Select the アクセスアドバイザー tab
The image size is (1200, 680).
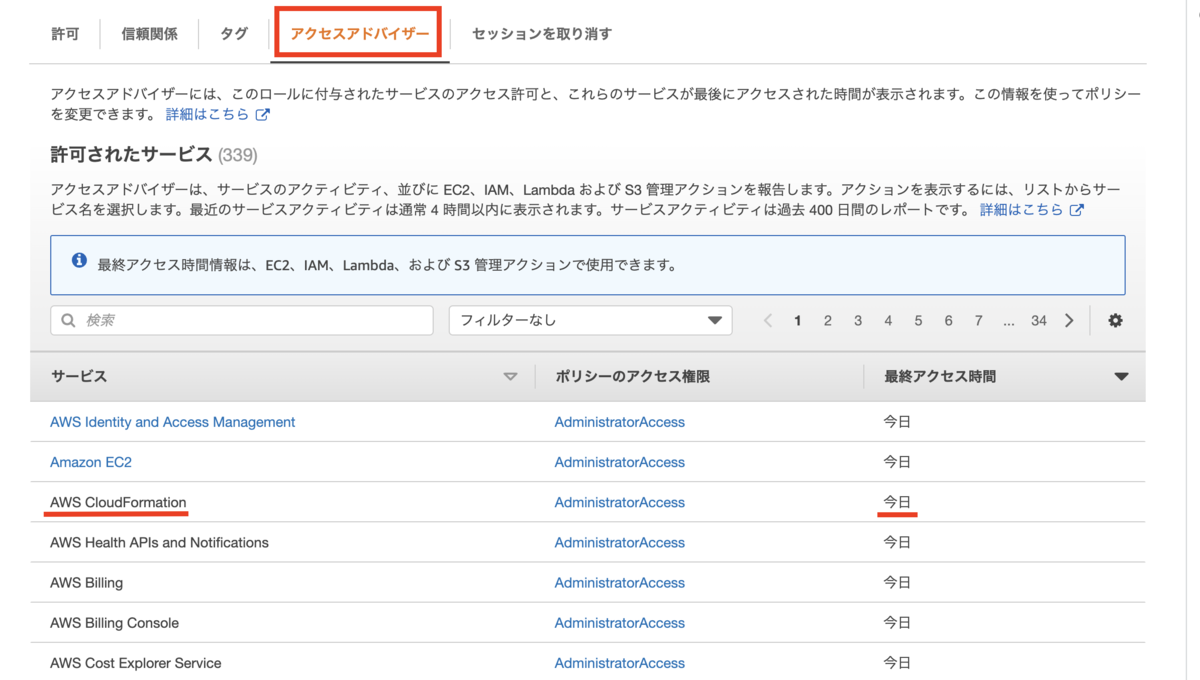(360, 34)
